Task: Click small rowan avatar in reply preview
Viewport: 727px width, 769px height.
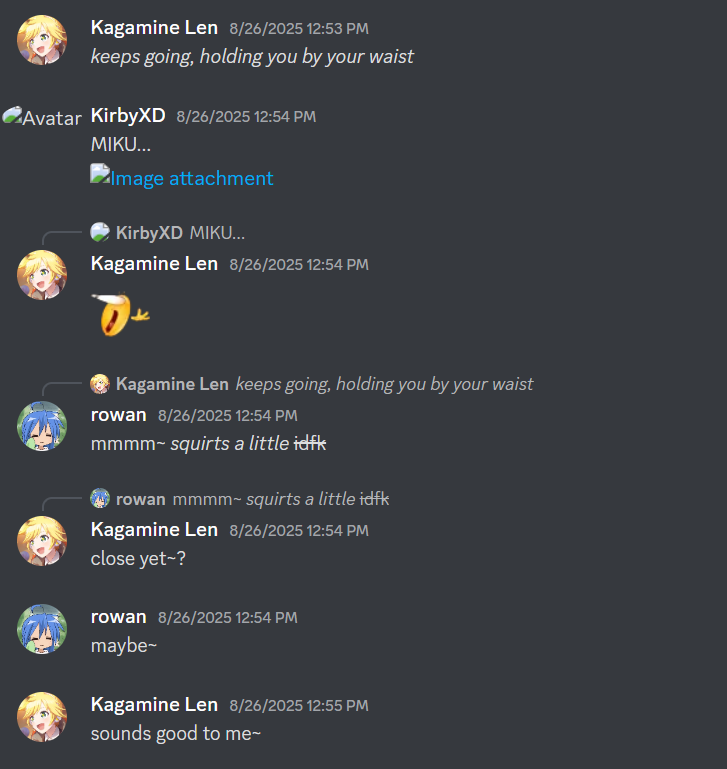Action: point(100,498)
